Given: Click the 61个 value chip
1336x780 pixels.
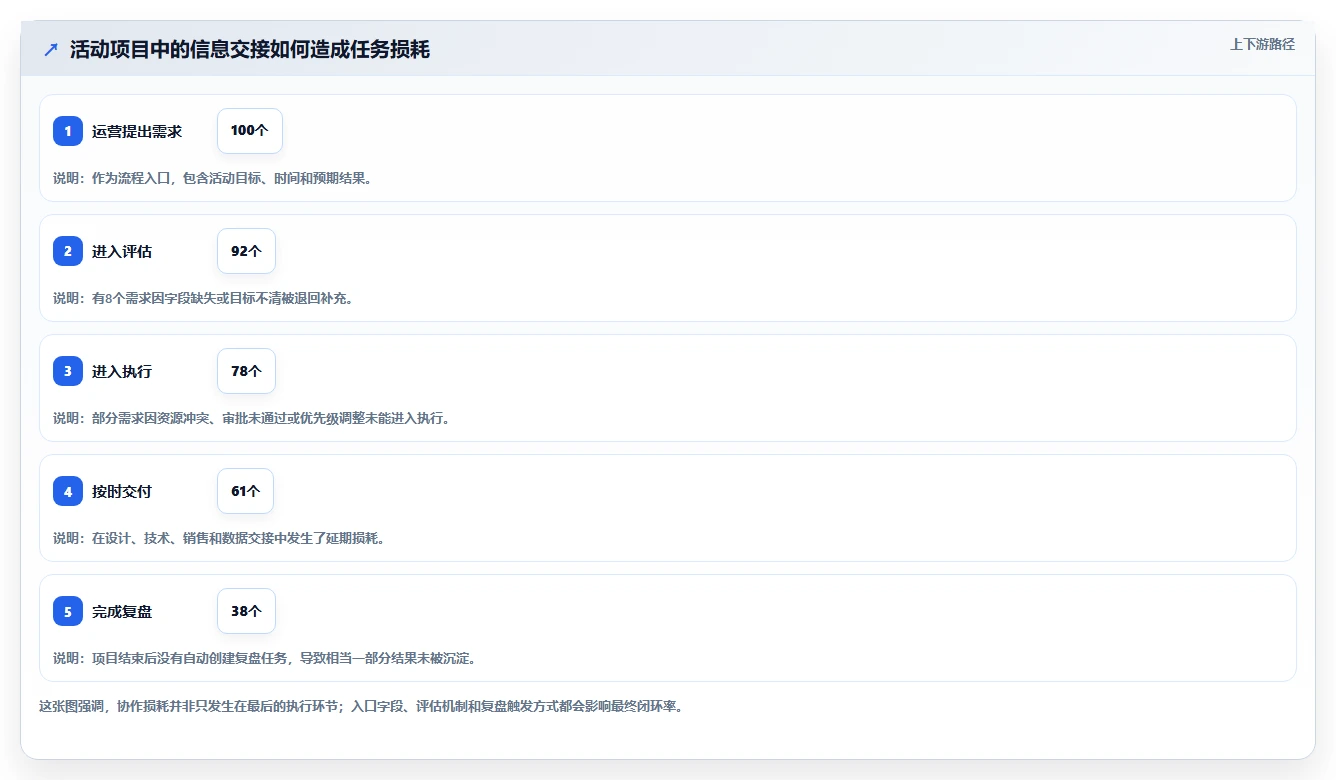Looking at the screenshot, I should click(245, 491).
